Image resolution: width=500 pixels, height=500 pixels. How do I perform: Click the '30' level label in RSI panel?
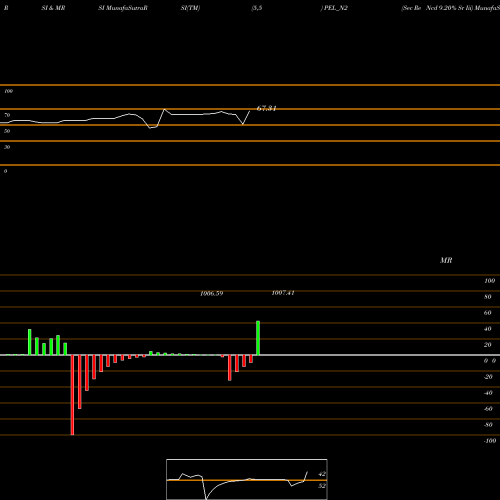click(7, 147)
